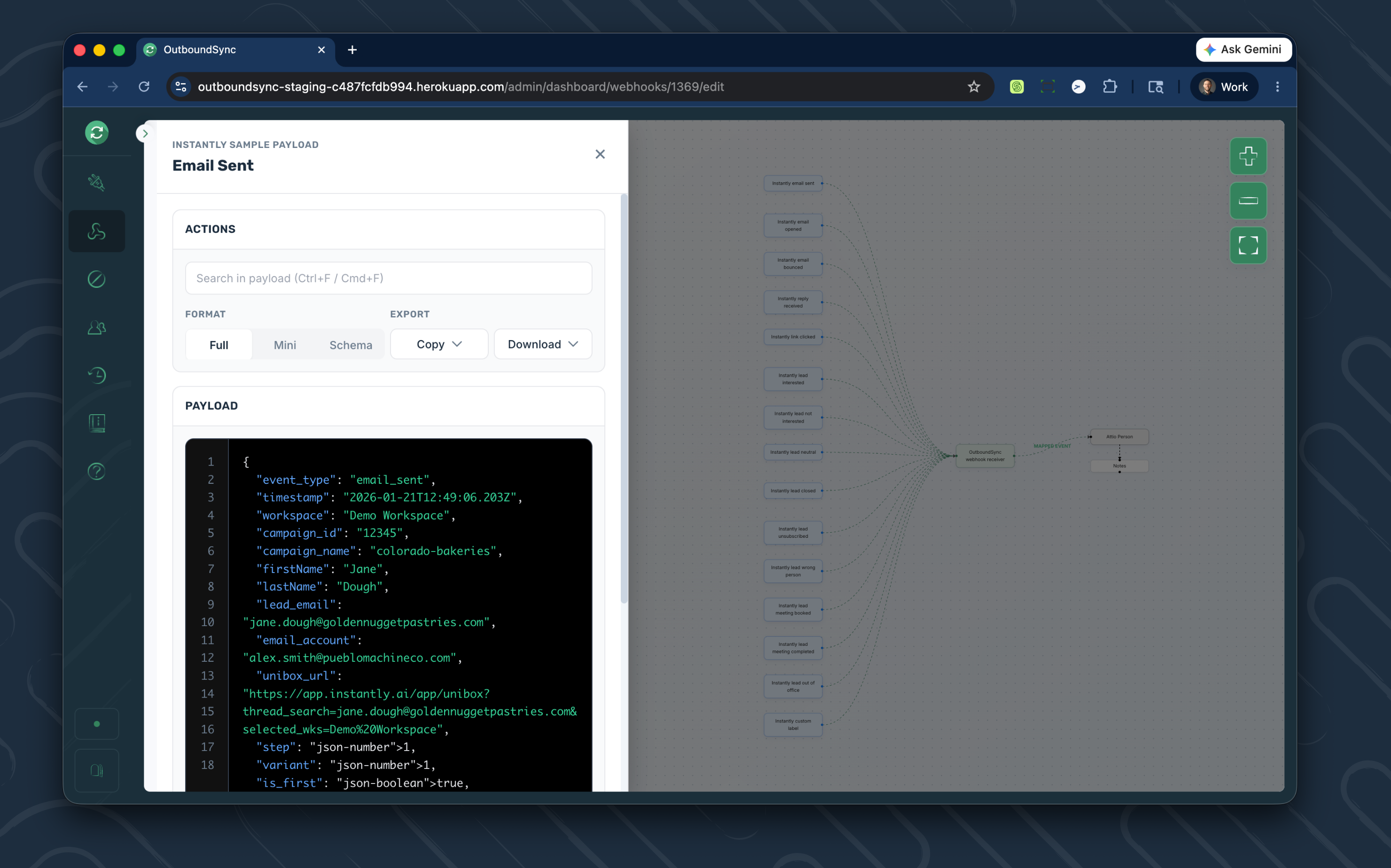The image size is (1391, 868).
Task: Open the help question mark icon
Action: [x=96, y=471]
